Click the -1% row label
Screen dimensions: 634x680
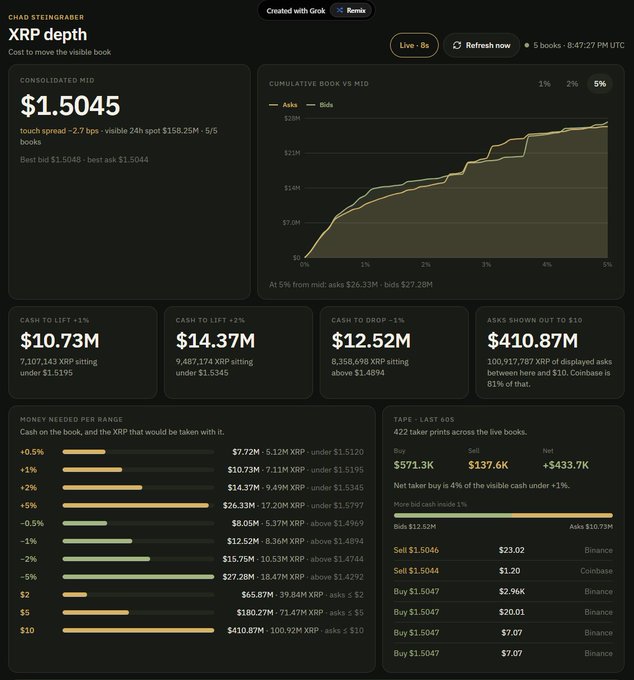pos(29,541)
